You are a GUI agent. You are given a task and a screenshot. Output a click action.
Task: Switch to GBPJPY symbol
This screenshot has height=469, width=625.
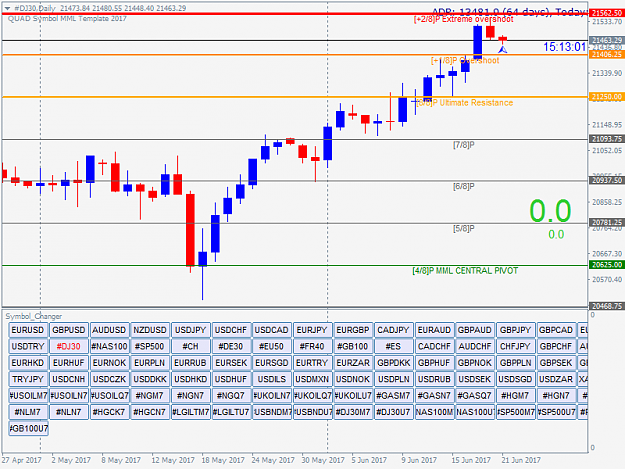(x=516, y=330)
